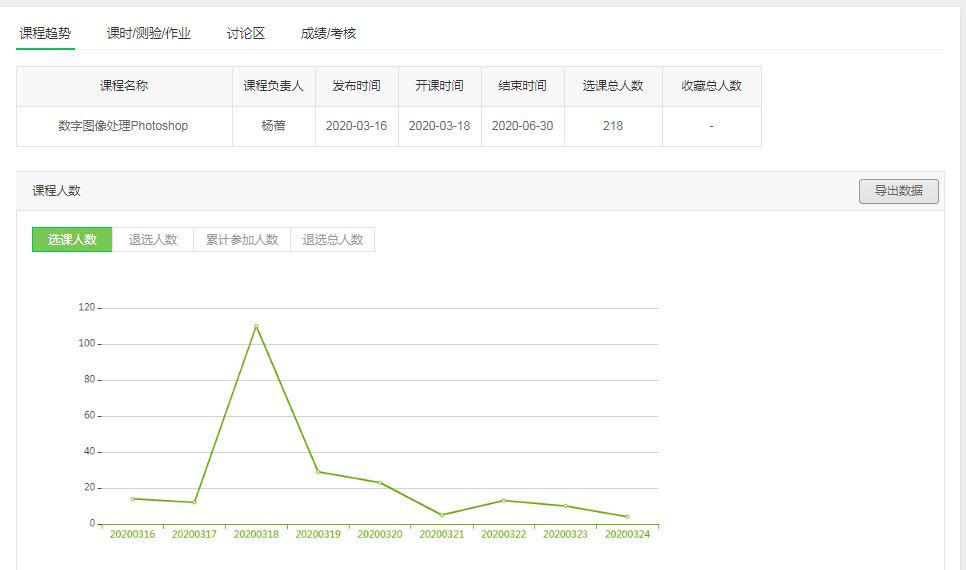Go to the 讨论区 tab
Image resolution: width=966 pixels, height=570 pixels.
tap(245, 33)
